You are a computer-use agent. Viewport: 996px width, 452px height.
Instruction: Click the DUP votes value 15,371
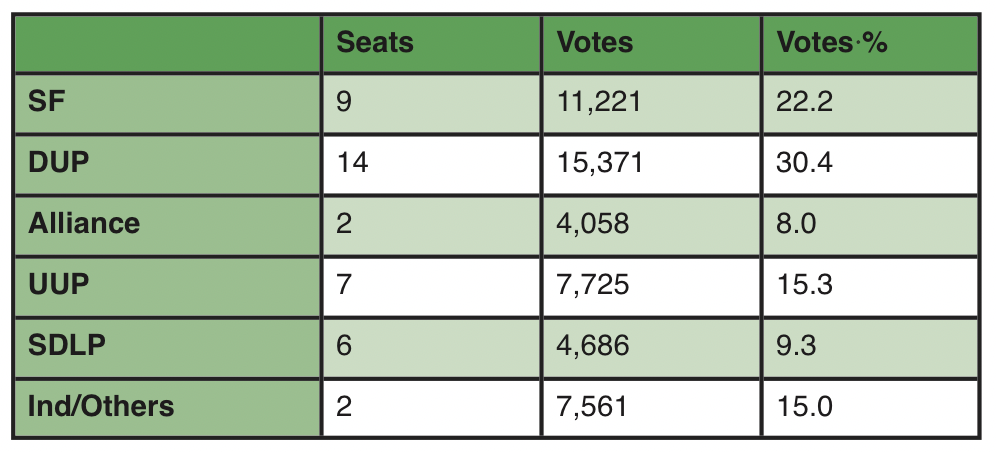[598, 162]
